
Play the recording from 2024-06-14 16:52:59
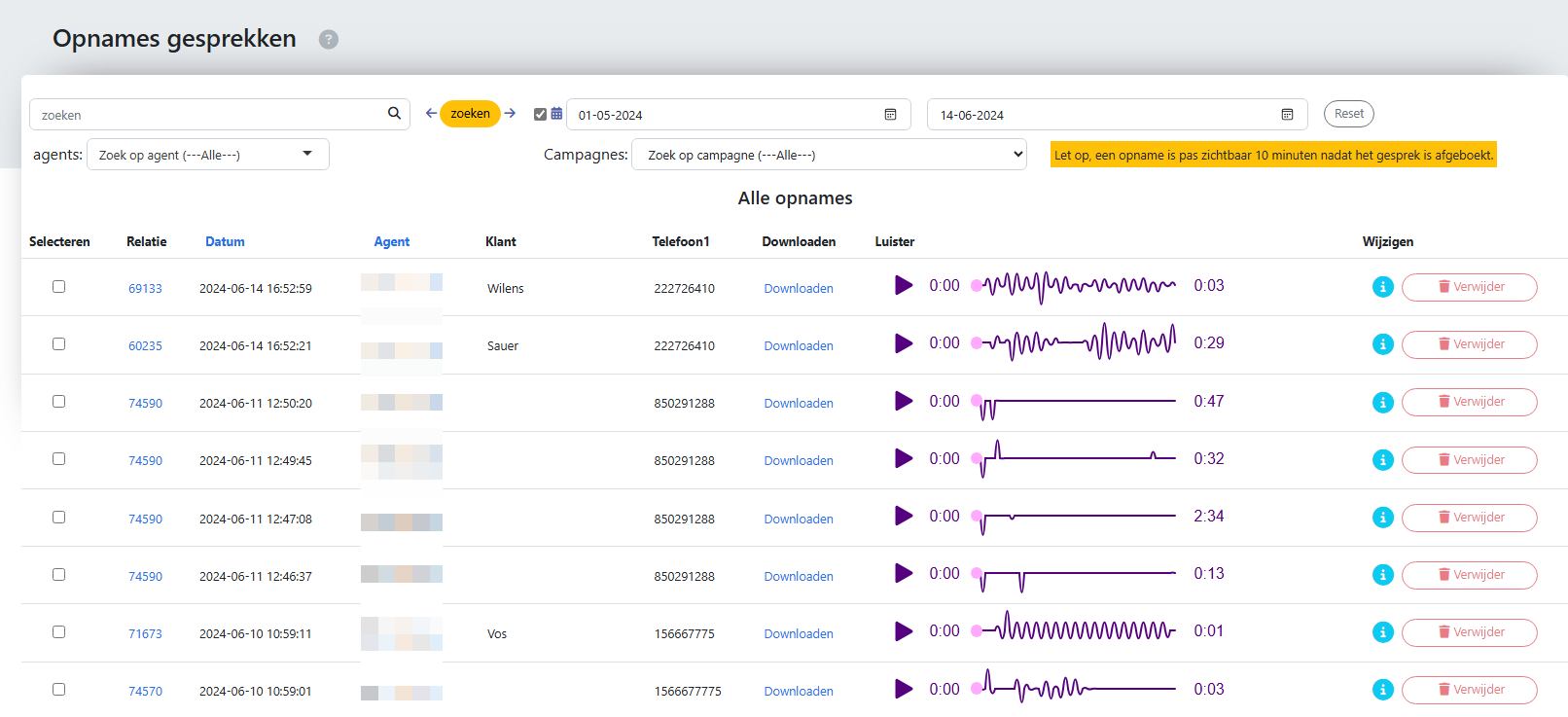[904, 285]
